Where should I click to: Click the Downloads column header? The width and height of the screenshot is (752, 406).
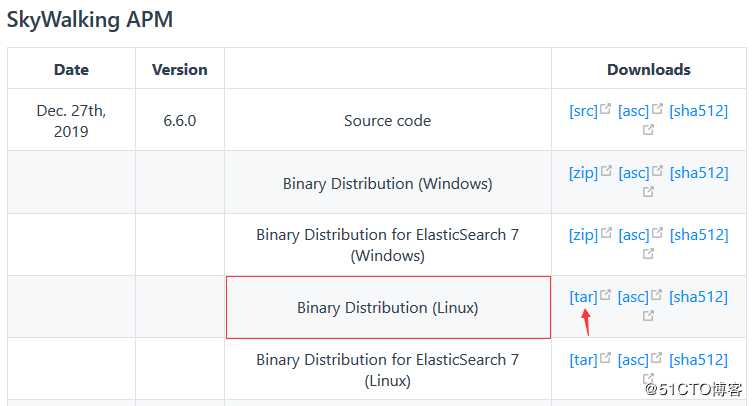pyautogui.click(x=649, y=70)
